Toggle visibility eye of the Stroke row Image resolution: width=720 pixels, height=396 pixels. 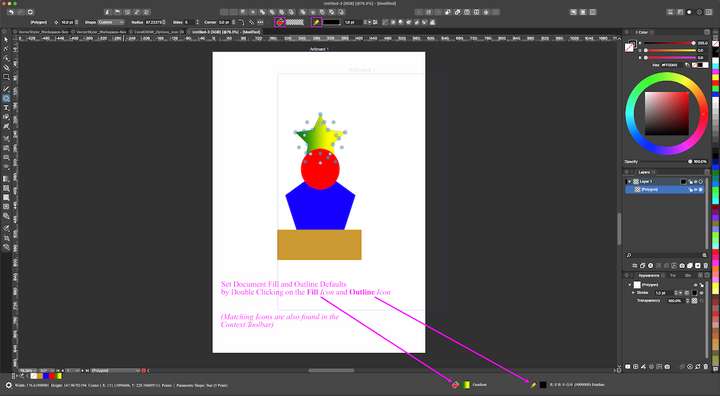(x=701, y=293)
